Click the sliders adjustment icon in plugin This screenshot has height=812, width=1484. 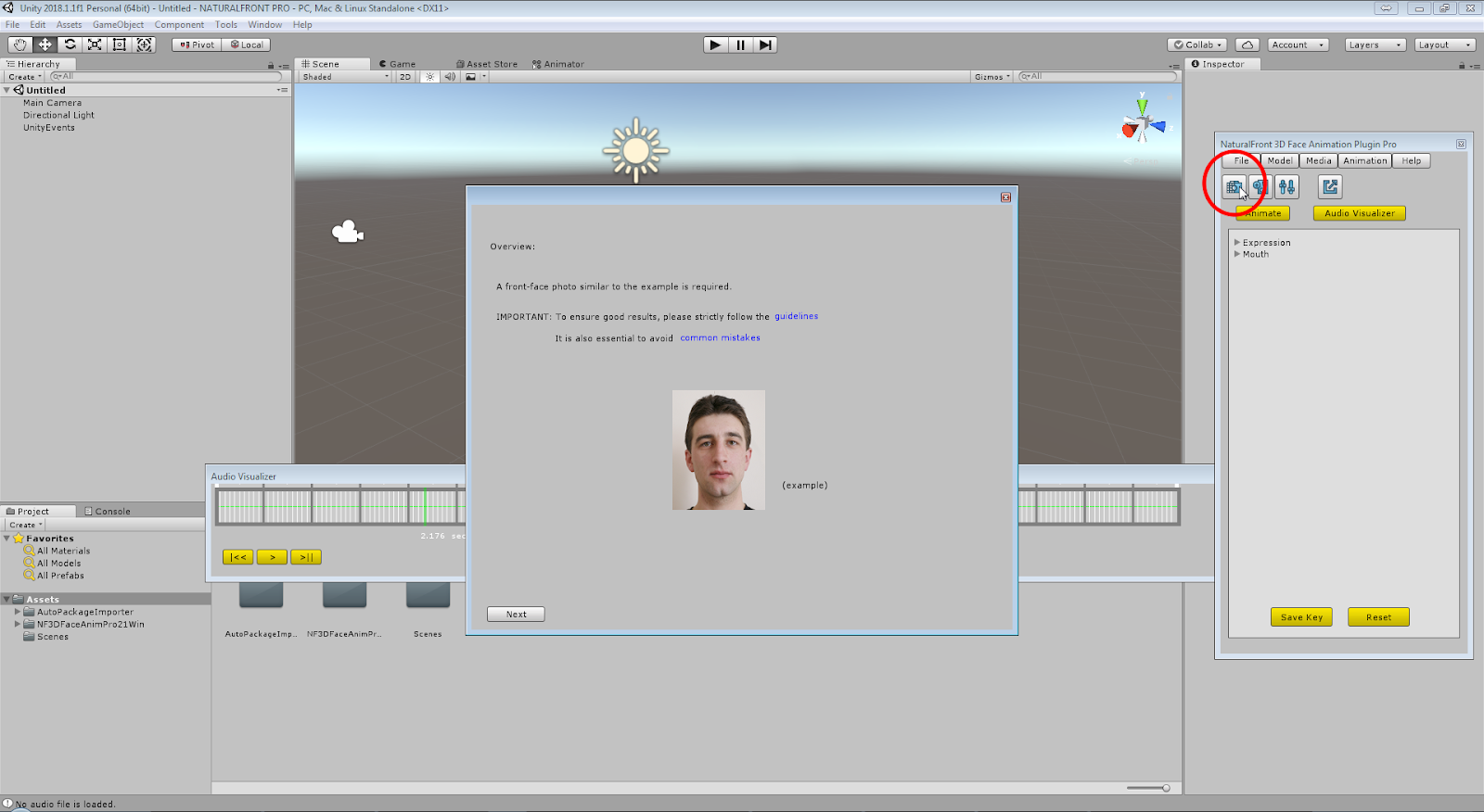point(1286,187)
